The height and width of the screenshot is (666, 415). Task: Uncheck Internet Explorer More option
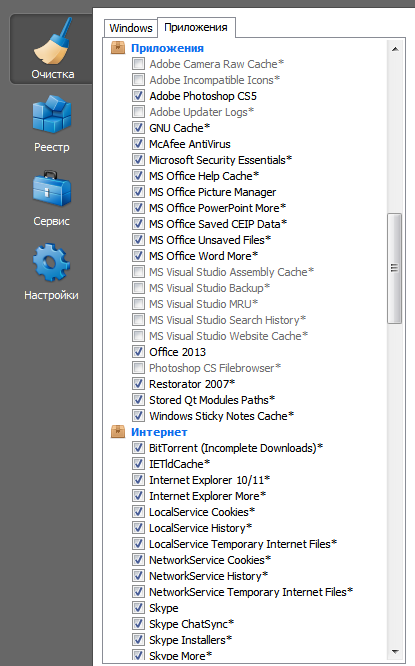tap(138, 496)
